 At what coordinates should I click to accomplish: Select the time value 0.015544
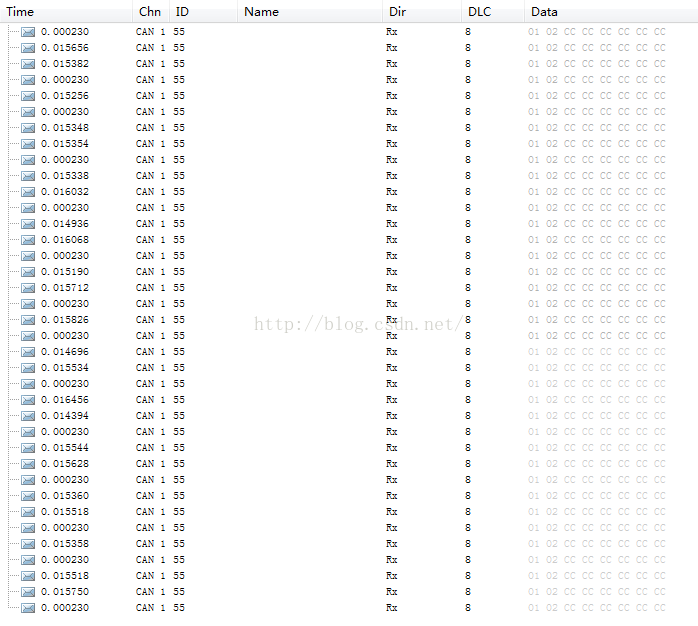[x=65, y=448]
